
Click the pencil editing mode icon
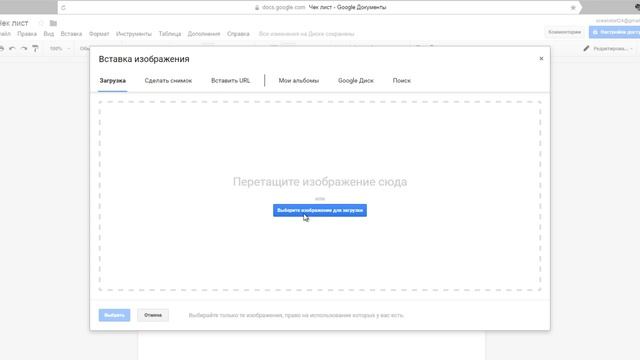(587, 49)
